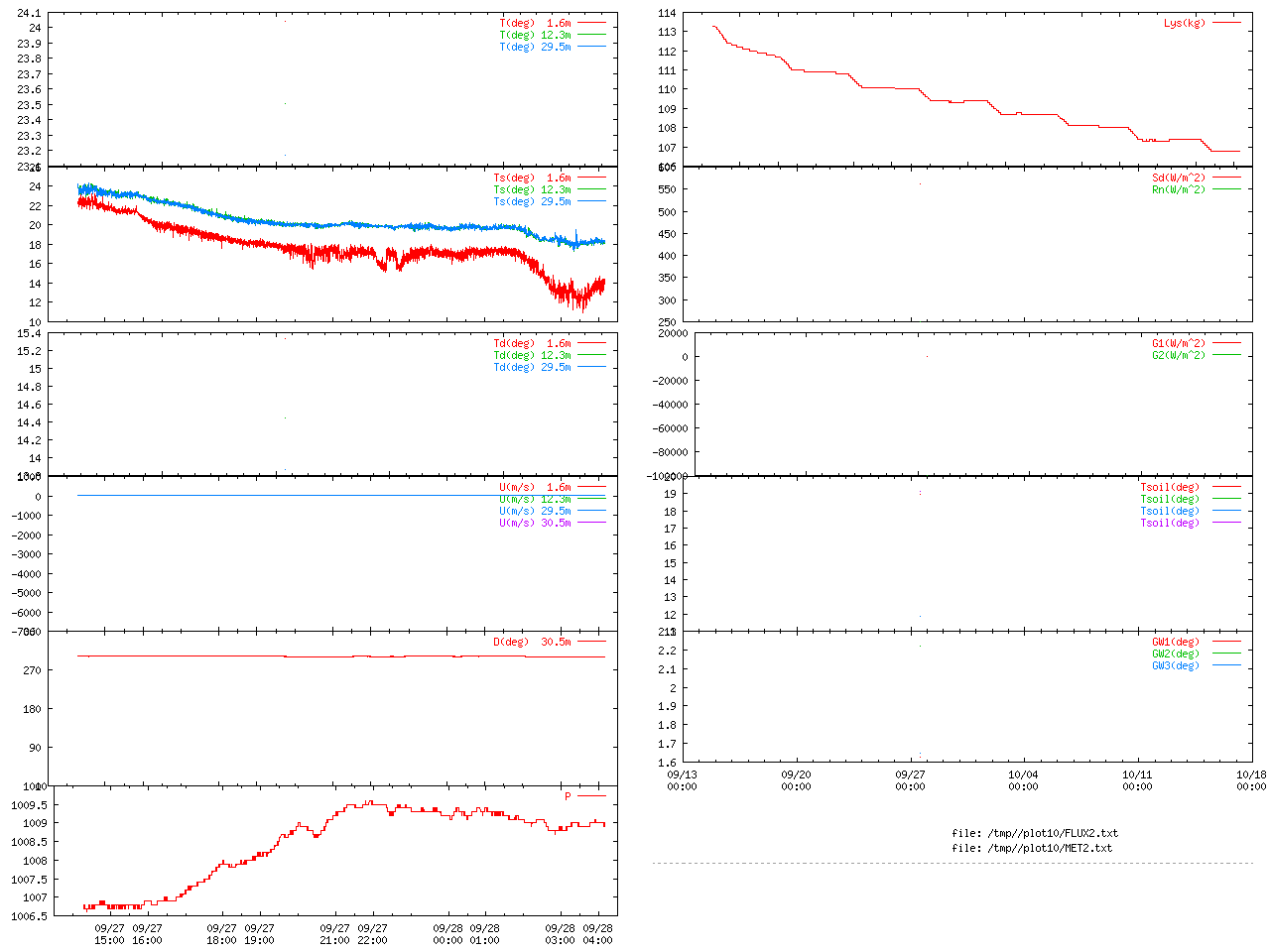
Task: Click the 'G1(W/m^2)' legend label
Action: coord(1179,343)
